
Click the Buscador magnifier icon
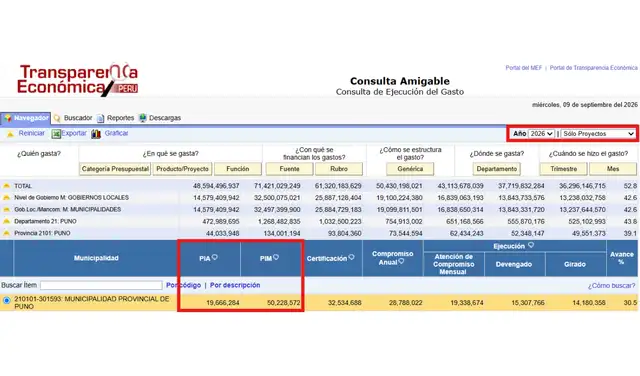(x=57, y=118)
